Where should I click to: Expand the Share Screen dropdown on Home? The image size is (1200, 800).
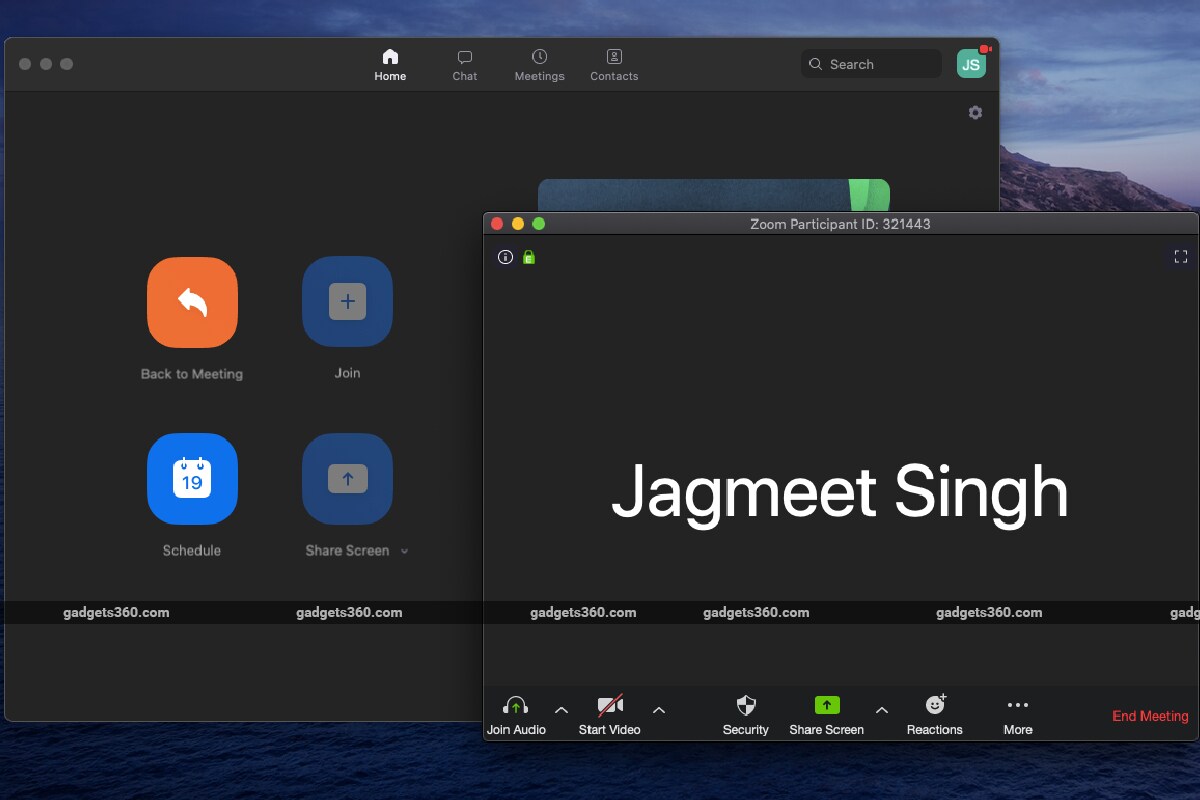[x=404, y=550]
